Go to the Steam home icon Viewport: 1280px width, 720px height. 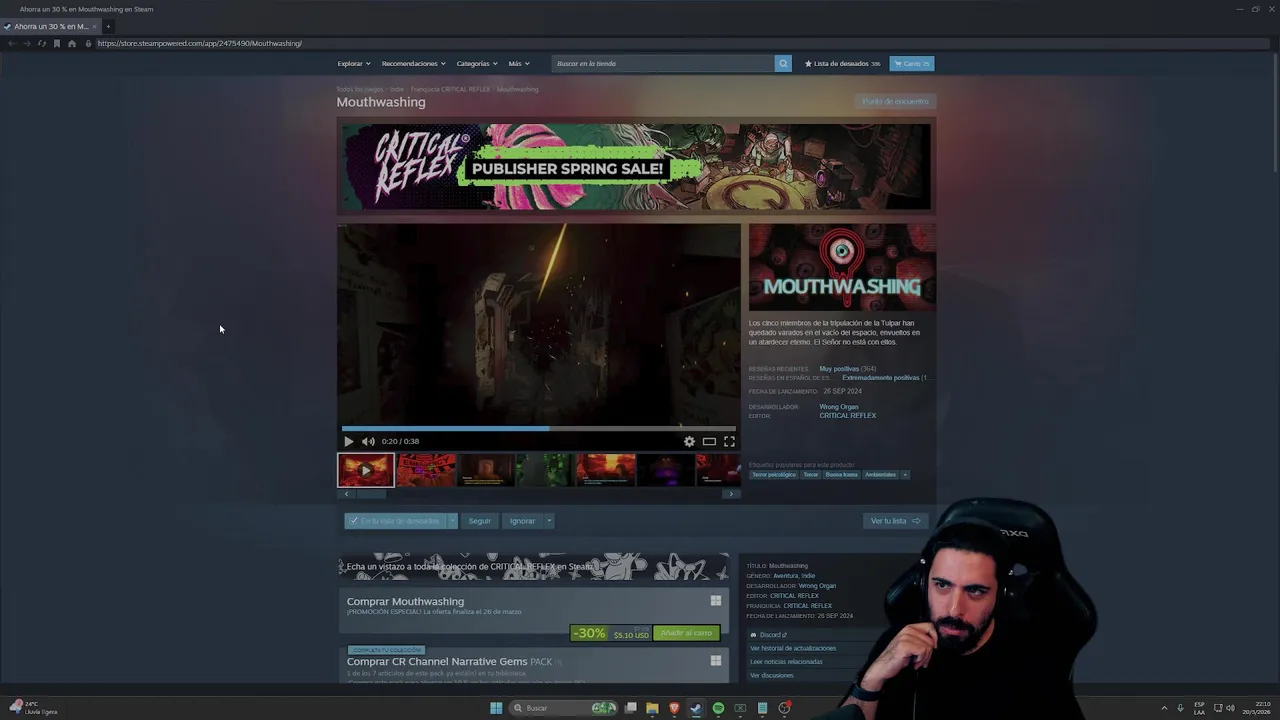(x=72, y=43)
